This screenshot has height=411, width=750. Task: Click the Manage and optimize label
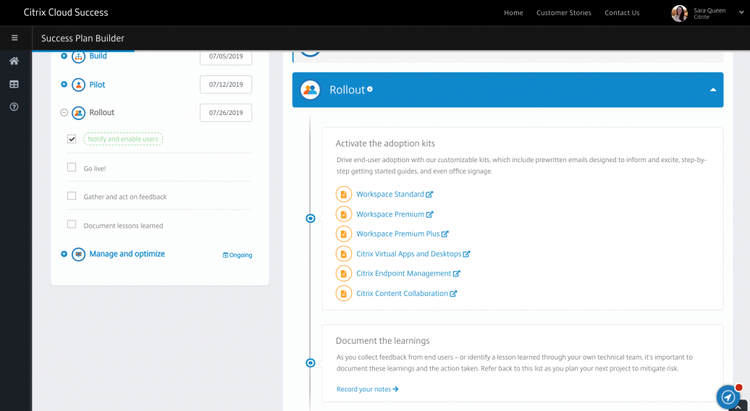[x=127, y=254]
